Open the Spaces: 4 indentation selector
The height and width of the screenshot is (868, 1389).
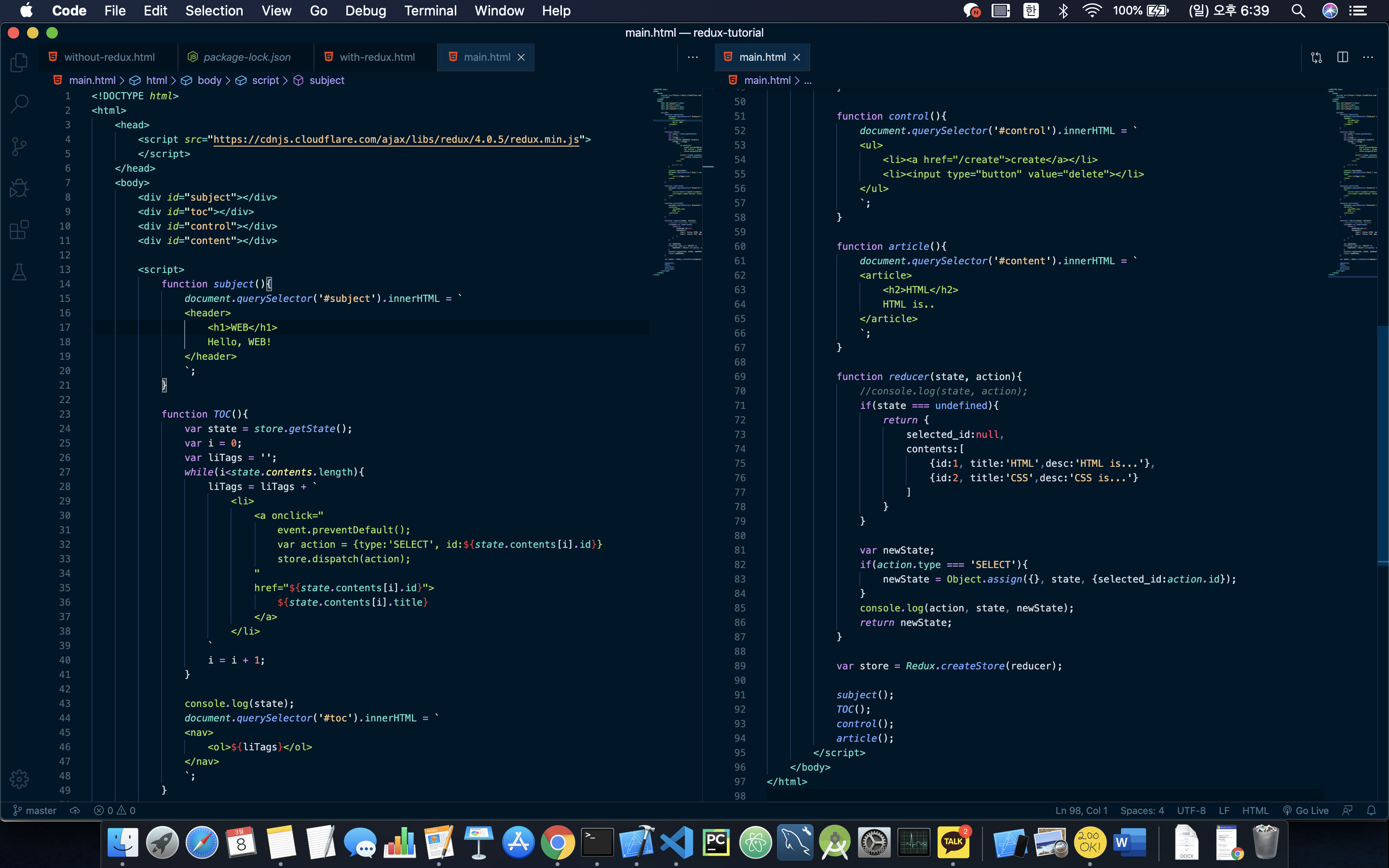click(x=1142, y=811)
